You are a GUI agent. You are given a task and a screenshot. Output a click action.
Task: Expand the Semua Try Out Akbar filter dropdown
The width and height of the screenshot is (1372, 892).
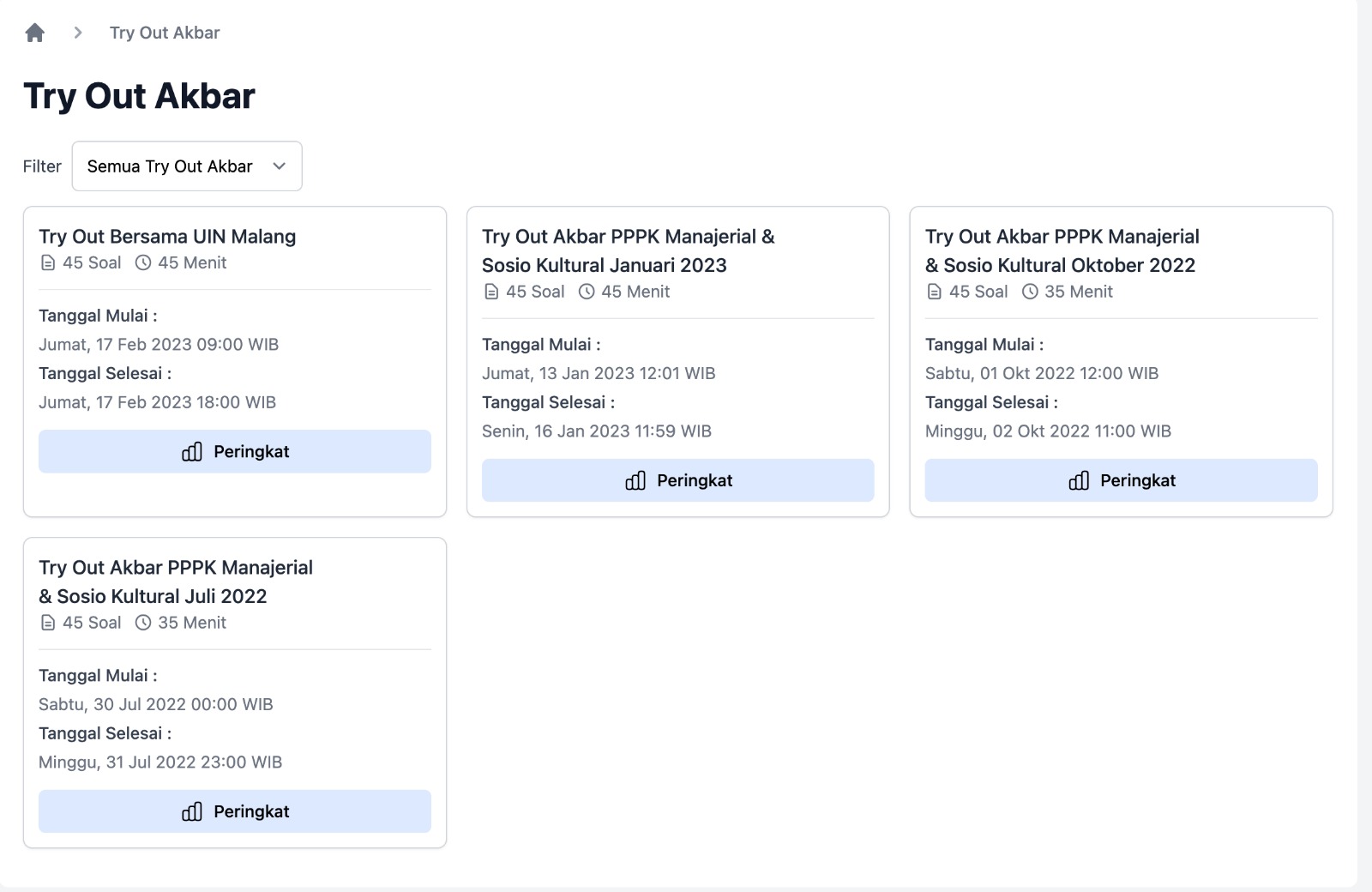[187, 166]
